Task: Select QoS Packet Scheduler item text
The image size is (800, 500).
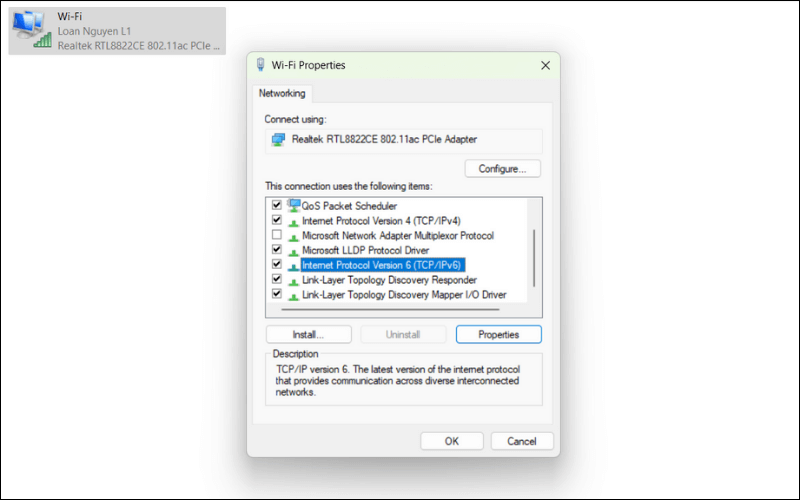Action: tap(349, 206)
